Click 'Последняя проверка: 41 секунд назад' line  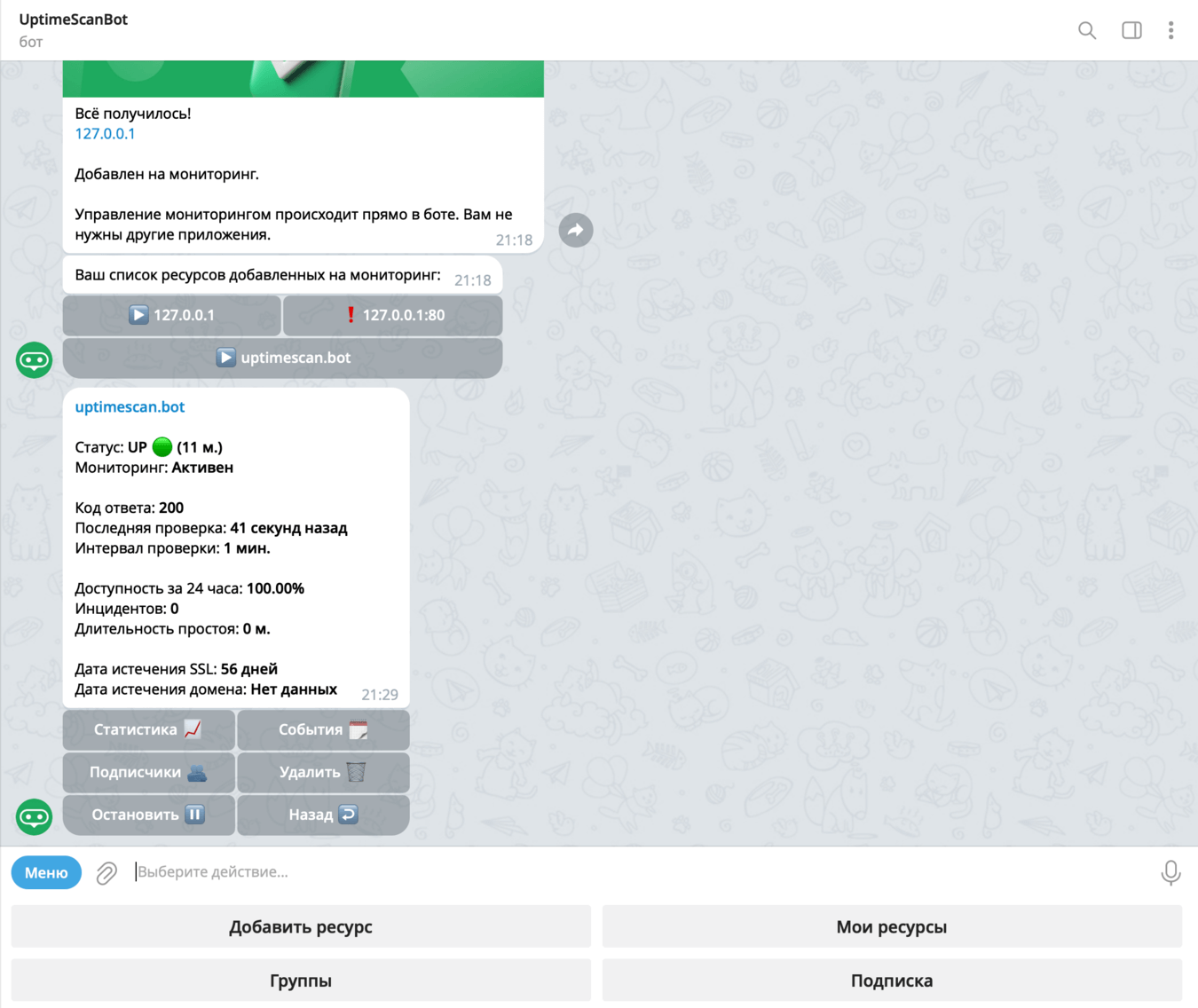pyautogui.click(x=211, y=528)
